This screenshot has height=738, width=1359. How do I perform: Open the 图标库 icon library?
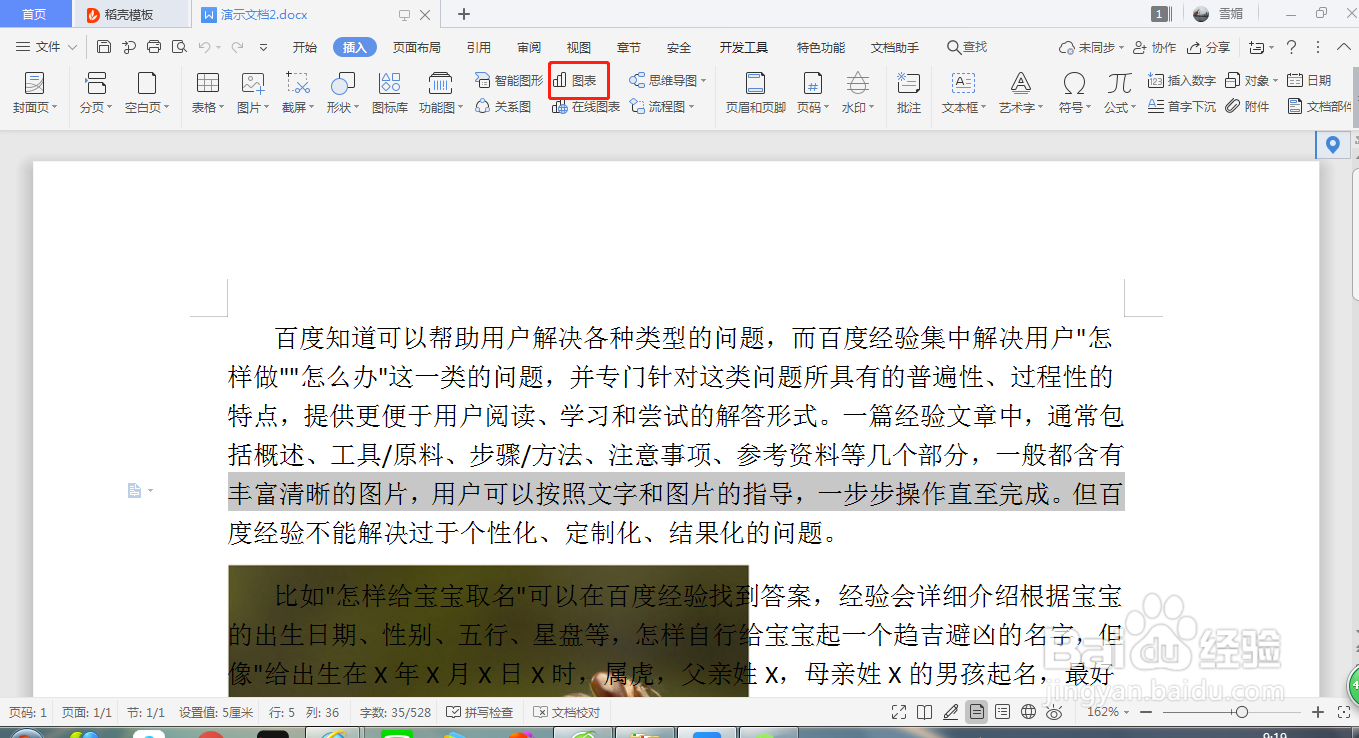(390, 92)
